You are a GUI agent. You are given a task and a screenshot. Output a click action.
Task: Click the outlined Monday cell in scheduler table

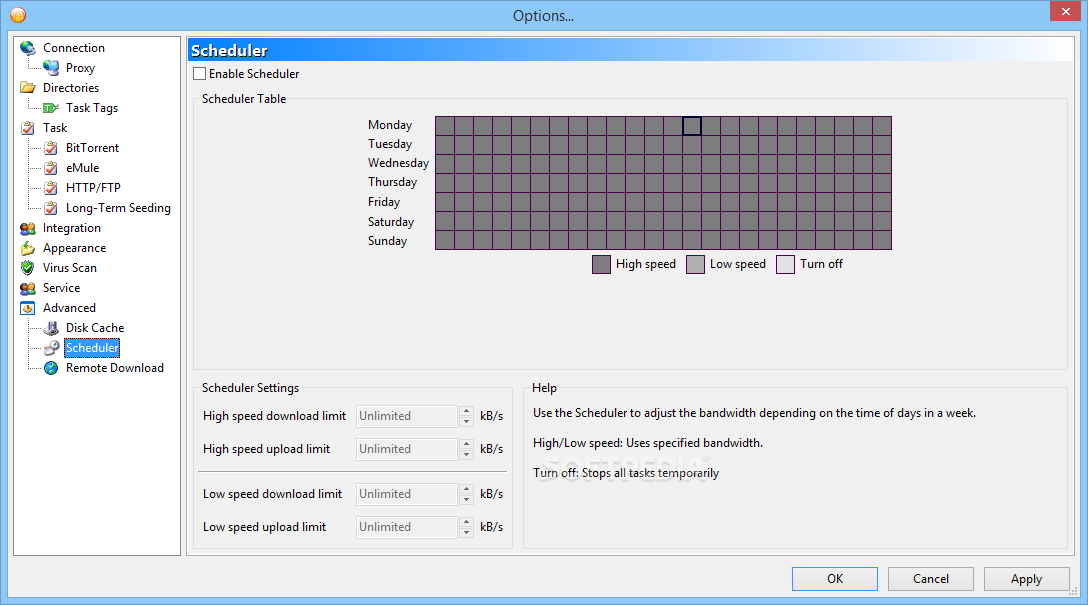point(692,126)
